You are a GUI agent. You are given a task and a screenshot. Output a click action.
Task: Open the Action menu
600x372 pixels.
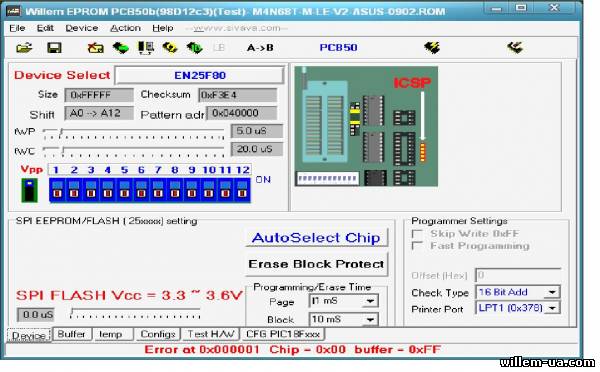point(126,28)
